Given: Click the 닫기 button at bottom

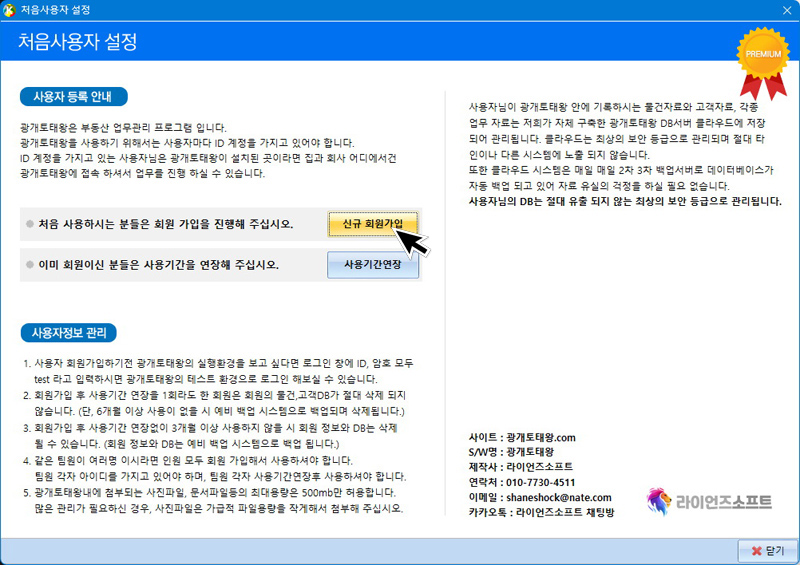Looking at the screenshot, I should coord(767,551).
